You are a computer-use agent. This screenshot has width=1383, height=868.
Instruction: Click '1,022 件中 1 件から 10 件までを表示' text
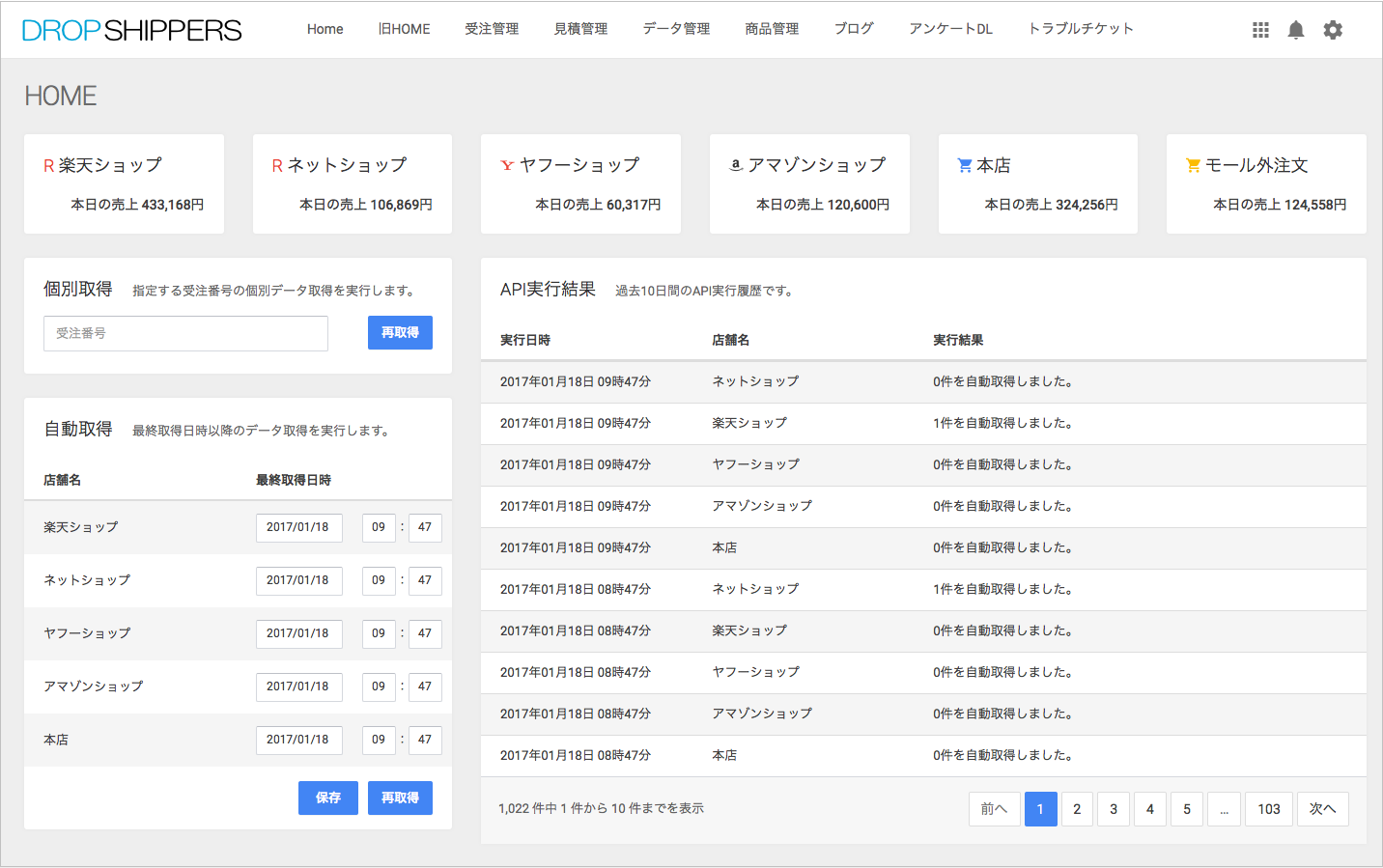(x=601, y=809)
